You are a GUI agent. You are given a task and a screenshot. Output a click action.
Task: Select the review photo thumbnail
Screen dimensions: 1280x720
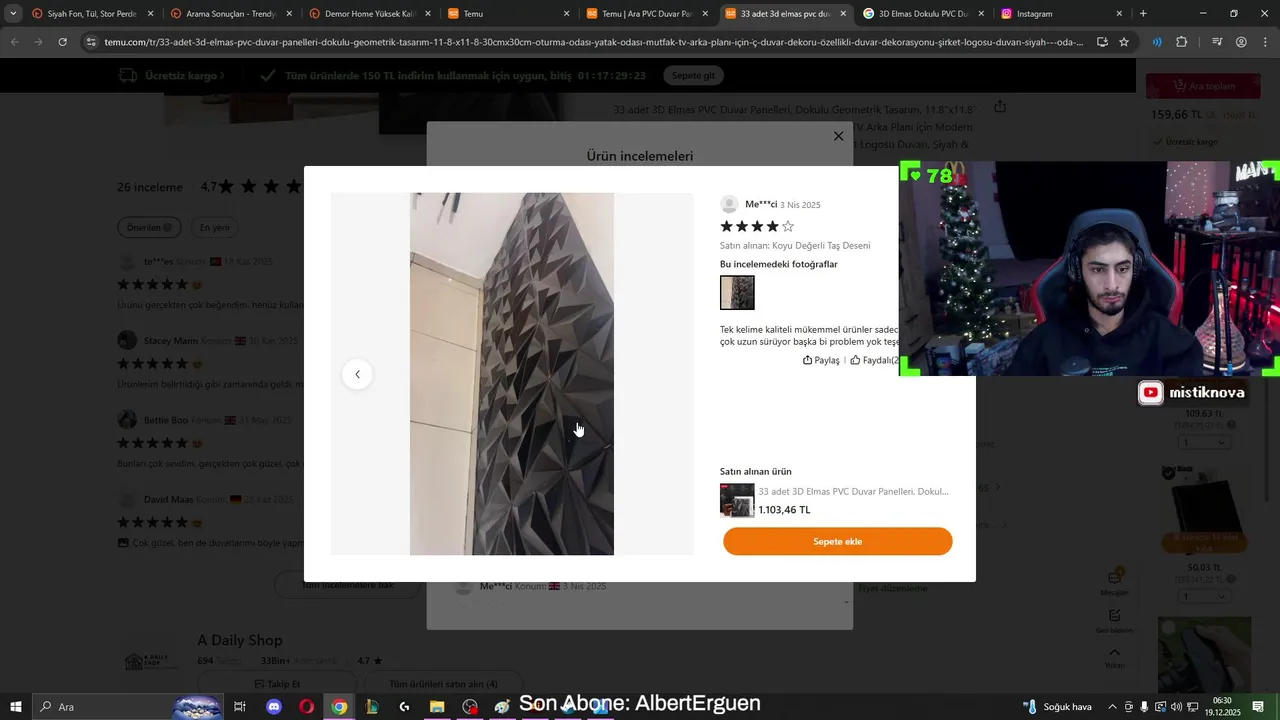[x=737, y=293]
